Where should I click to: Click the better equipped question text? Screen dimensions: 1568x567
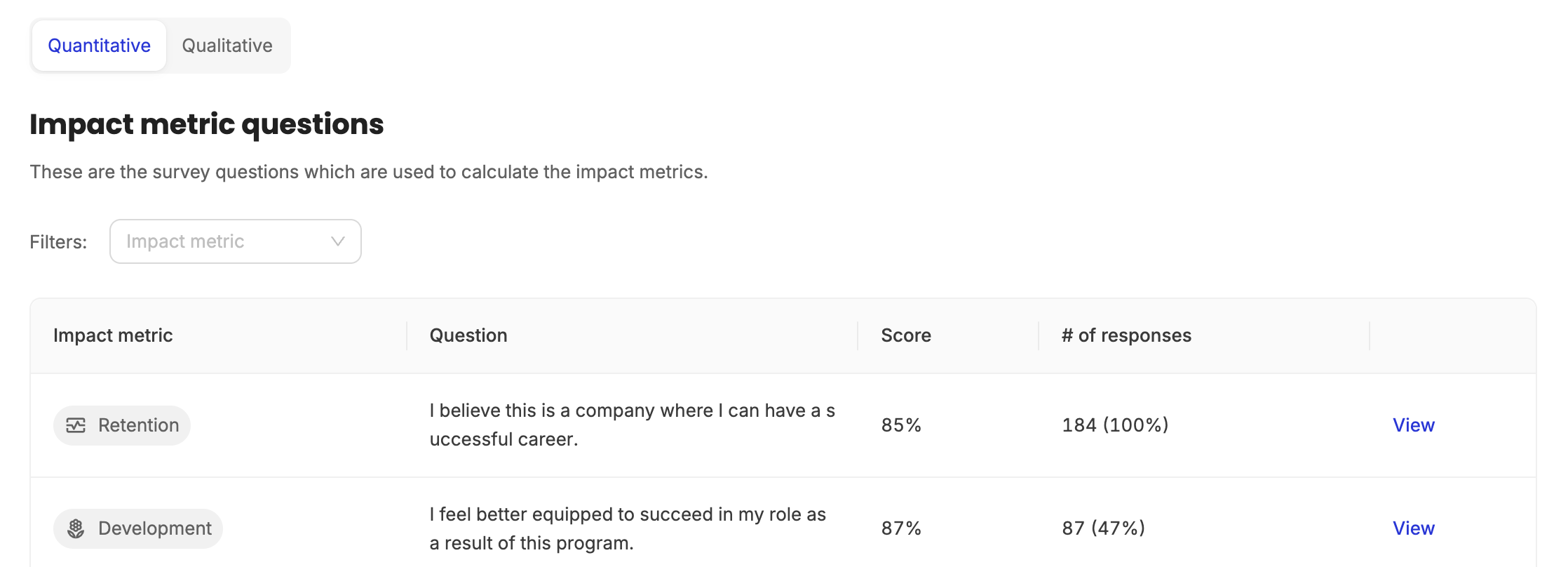(x=628, y=528)
